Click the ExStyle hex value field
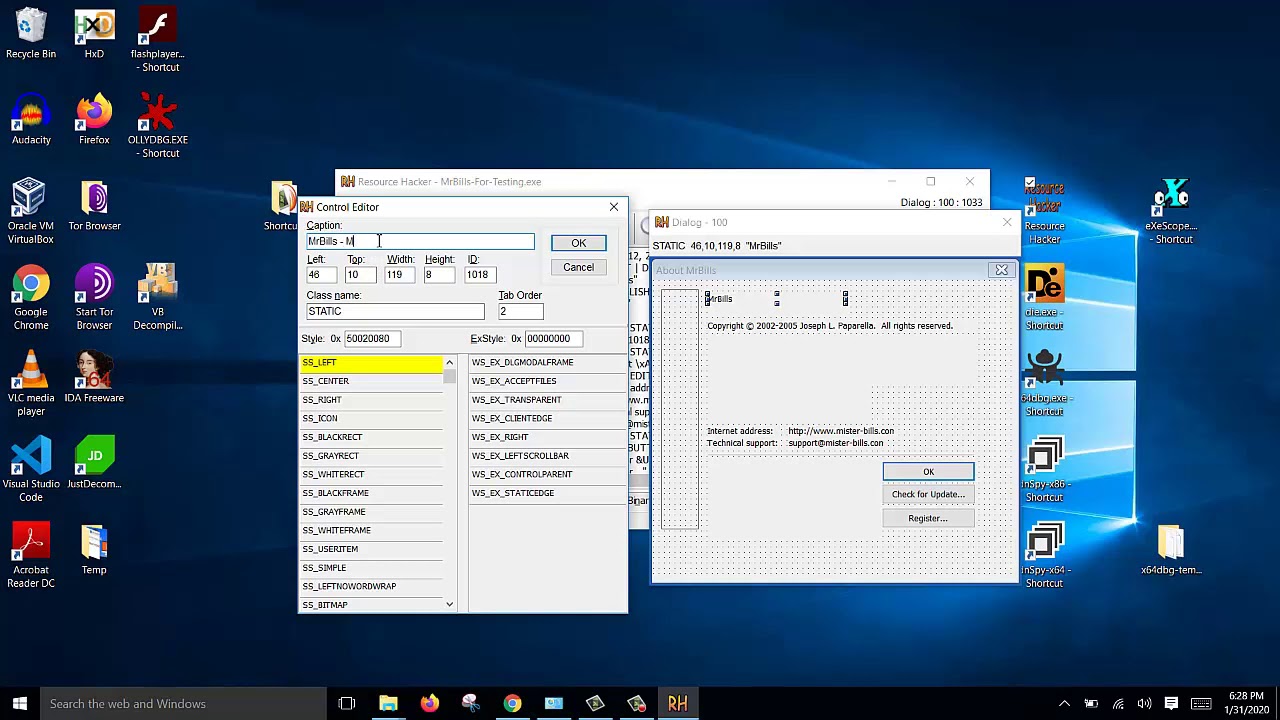The height and width of the screenshot is (720, 1280). tap(554, 338)
